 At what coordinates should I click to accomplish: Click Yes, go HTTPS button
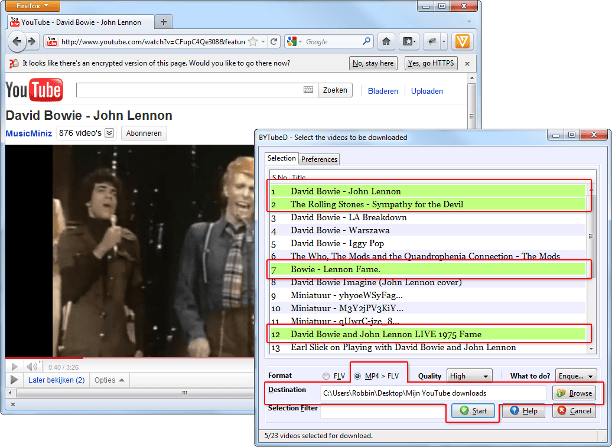[x=431, y=63]
